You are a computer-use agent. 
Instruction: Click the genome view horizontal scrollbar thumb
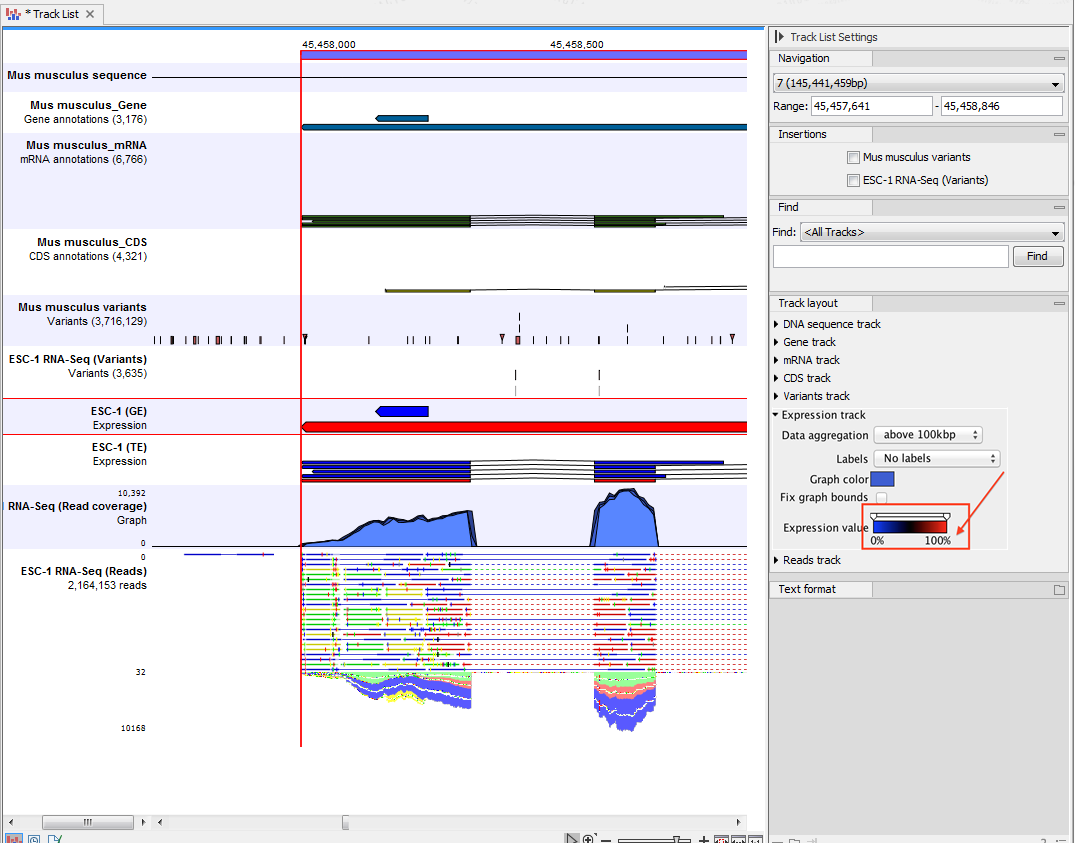pyautogui.click(x=346, y=822)
